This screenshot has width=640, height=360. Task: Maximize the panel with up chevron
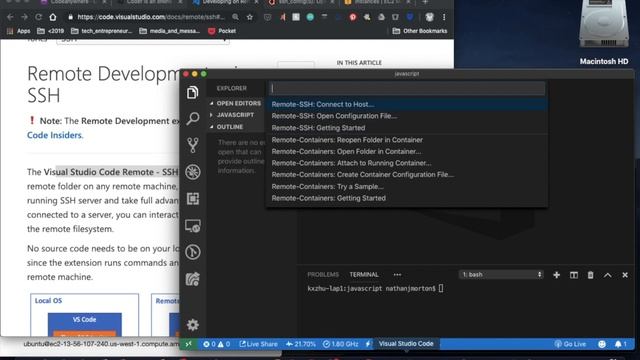[x=607, y=275]
